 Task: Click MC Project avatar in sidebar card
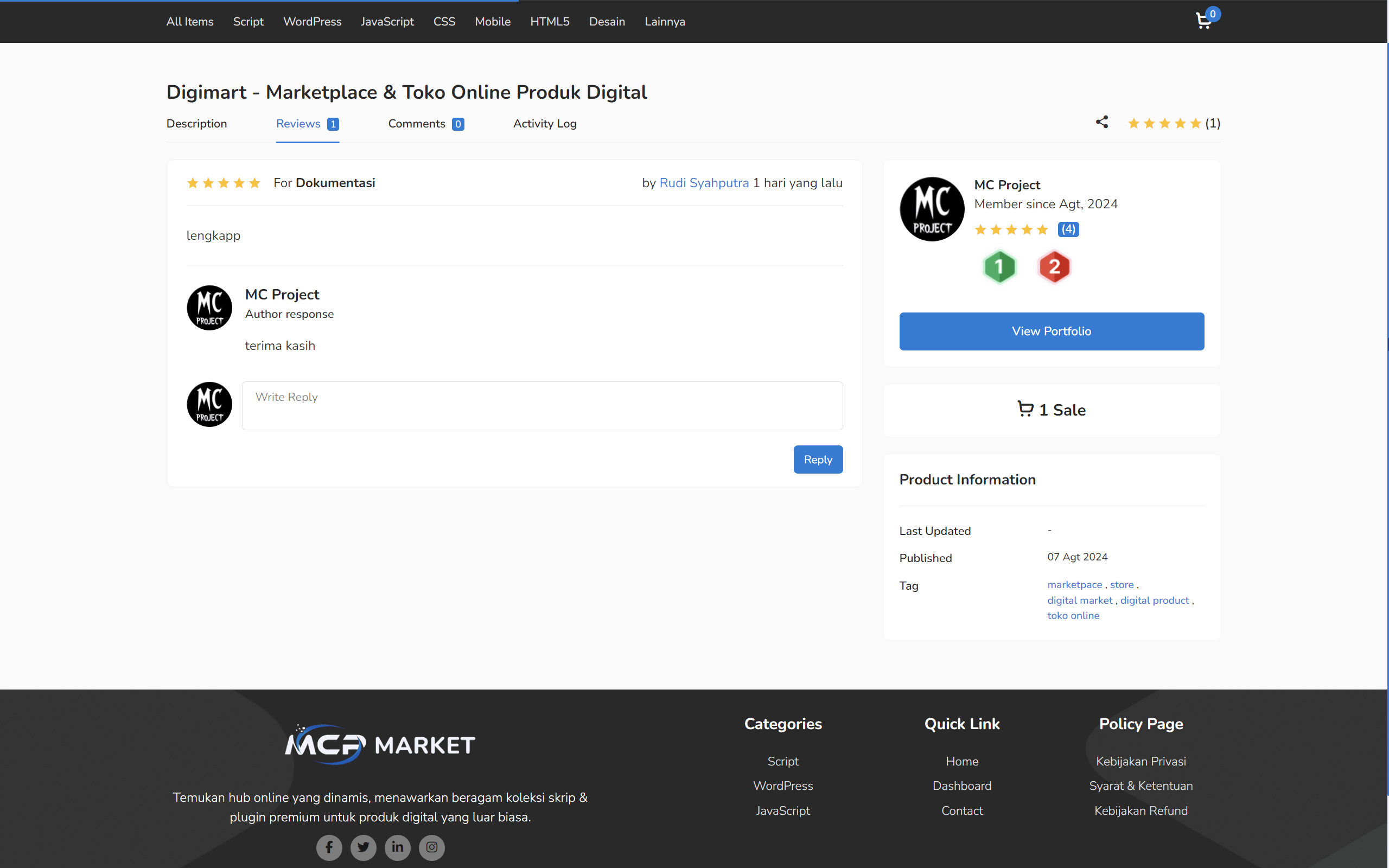tap(932, 209)
